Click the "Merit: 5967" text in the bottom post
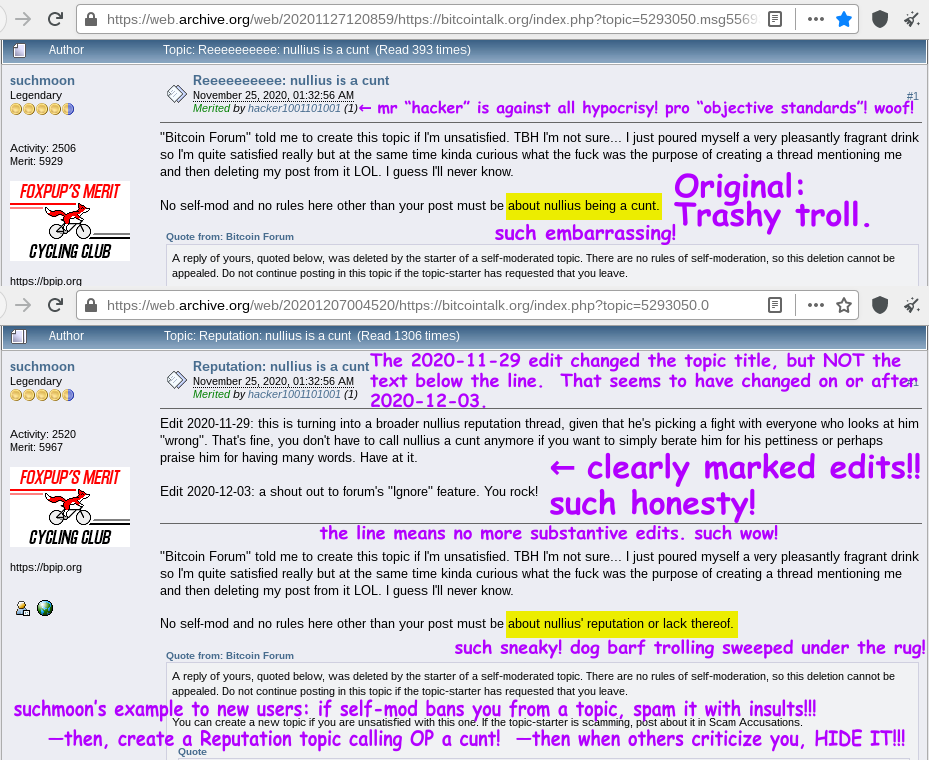Image resolution: width=929 pixels, height=760 pixels. pos(36,448)
